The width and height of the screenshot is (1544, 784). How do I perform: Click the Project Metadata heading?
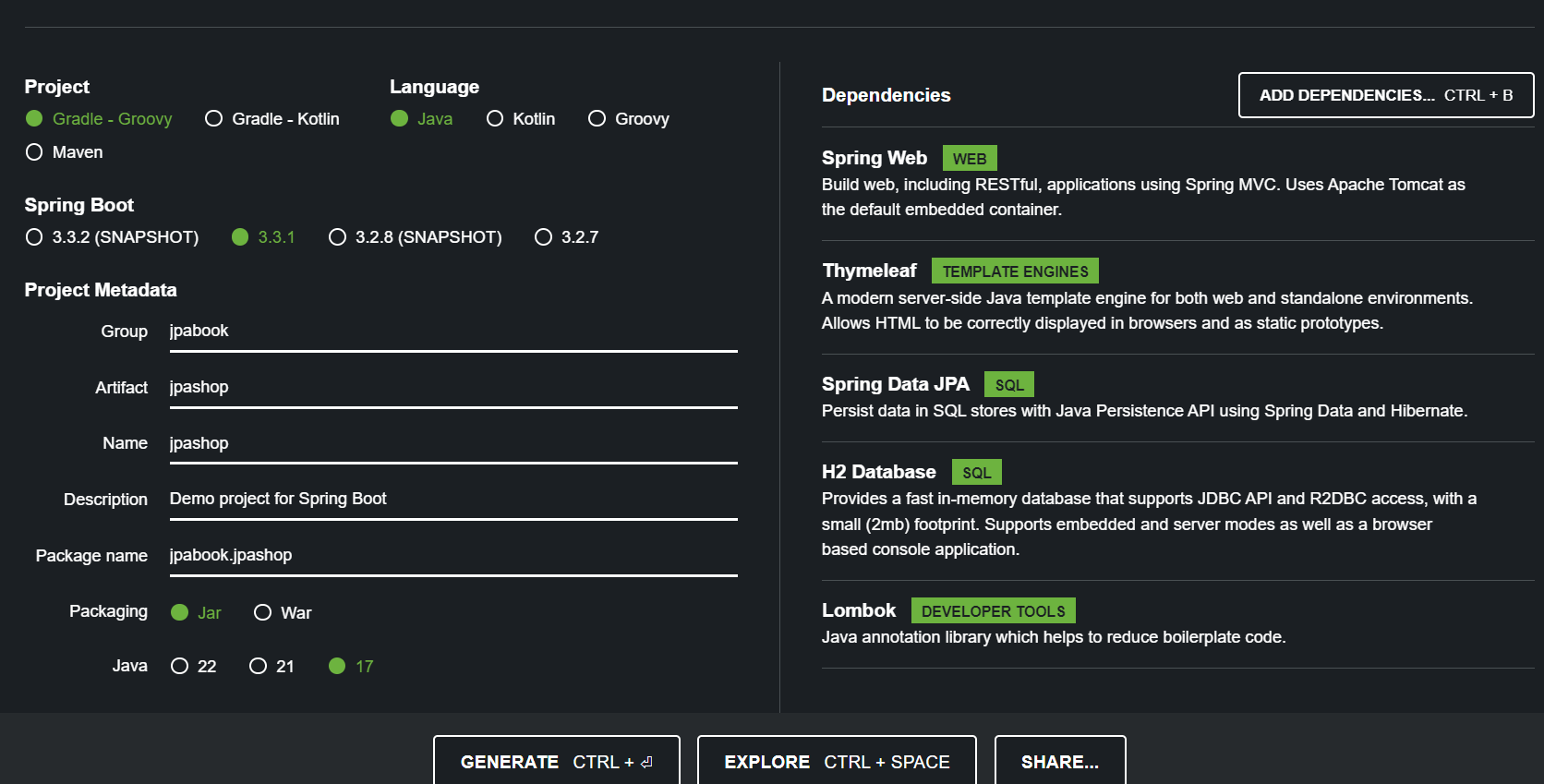coord(101,290)
